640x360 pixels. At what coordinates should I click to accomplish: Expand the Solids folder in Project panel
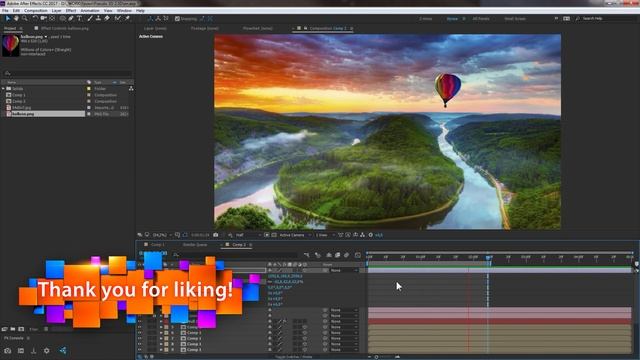(x=3, y=89)
